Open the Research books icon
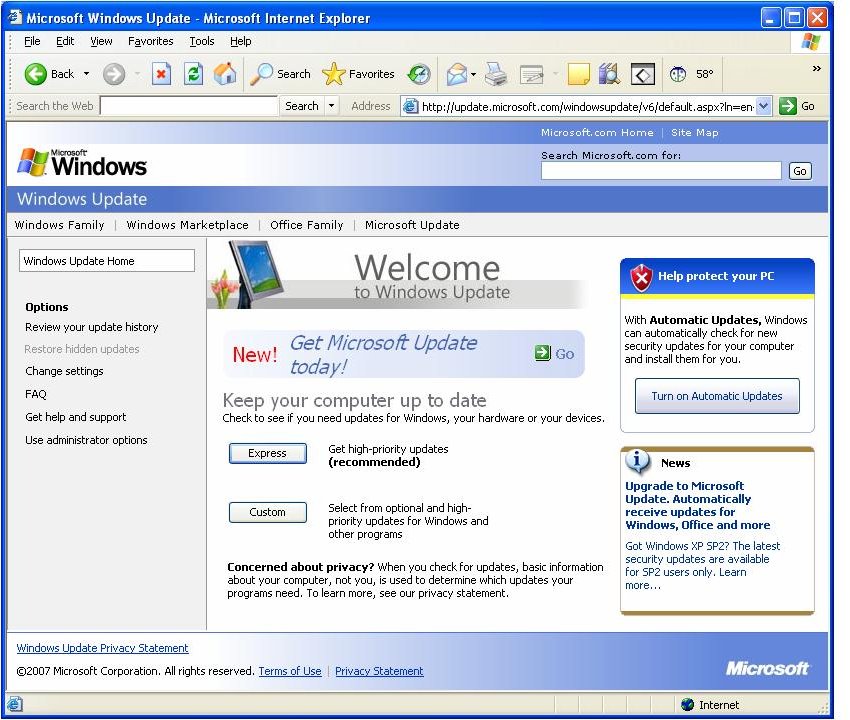The width and height of the screenshot is (850, 720). [x=609, y=74]
